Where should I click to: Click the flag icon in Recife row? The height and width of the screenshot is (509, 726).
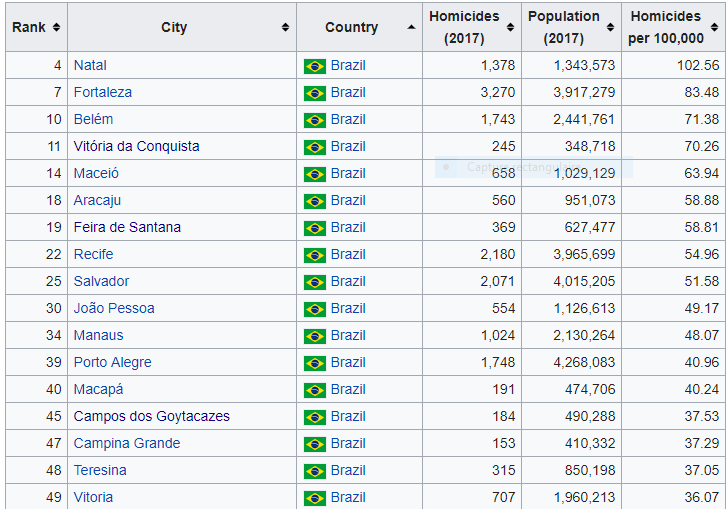[315, 255]
